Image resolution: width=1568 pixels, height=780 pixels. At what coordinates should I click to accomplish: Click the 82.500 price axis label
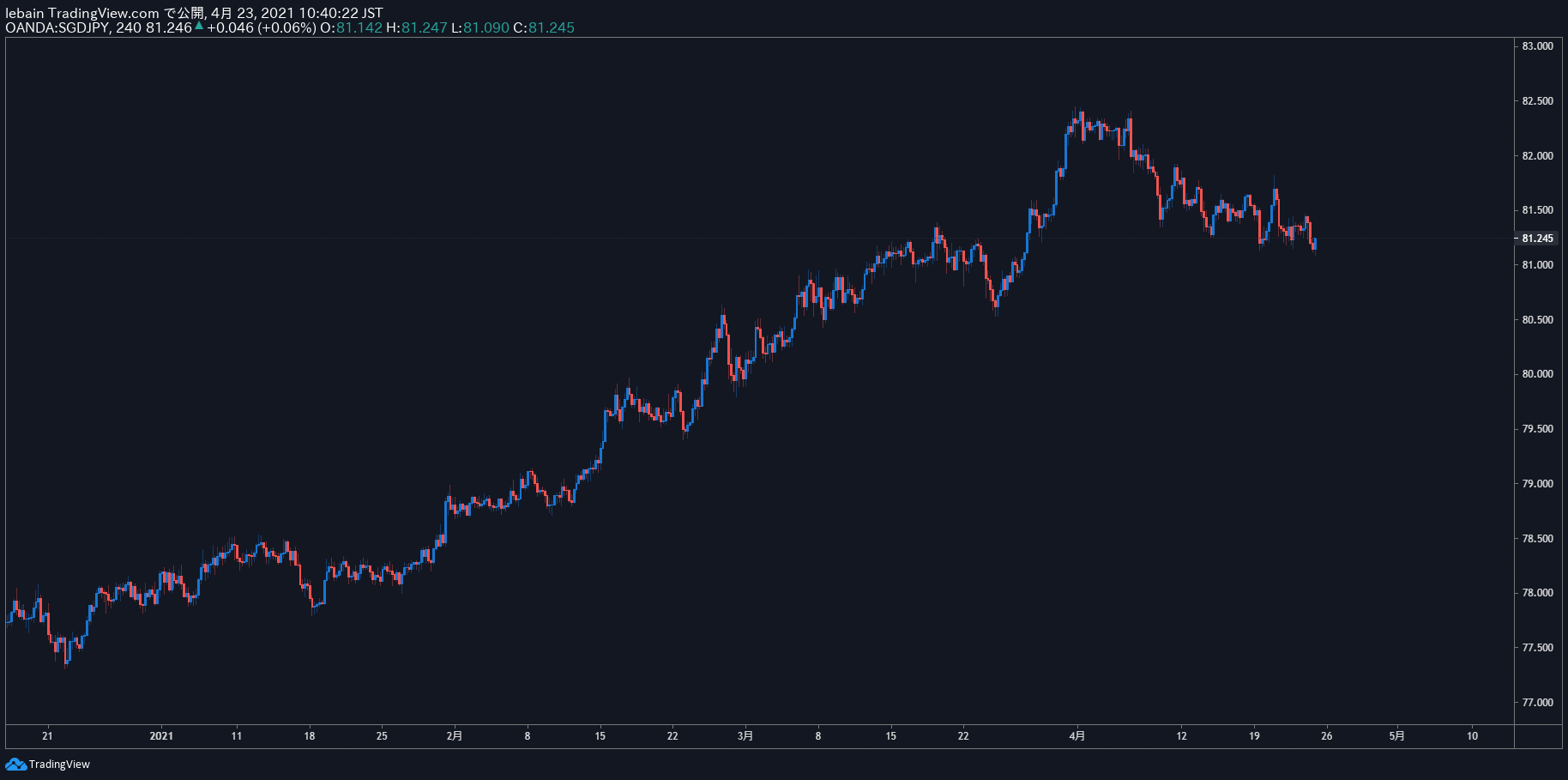click(x=1537, y=101)
